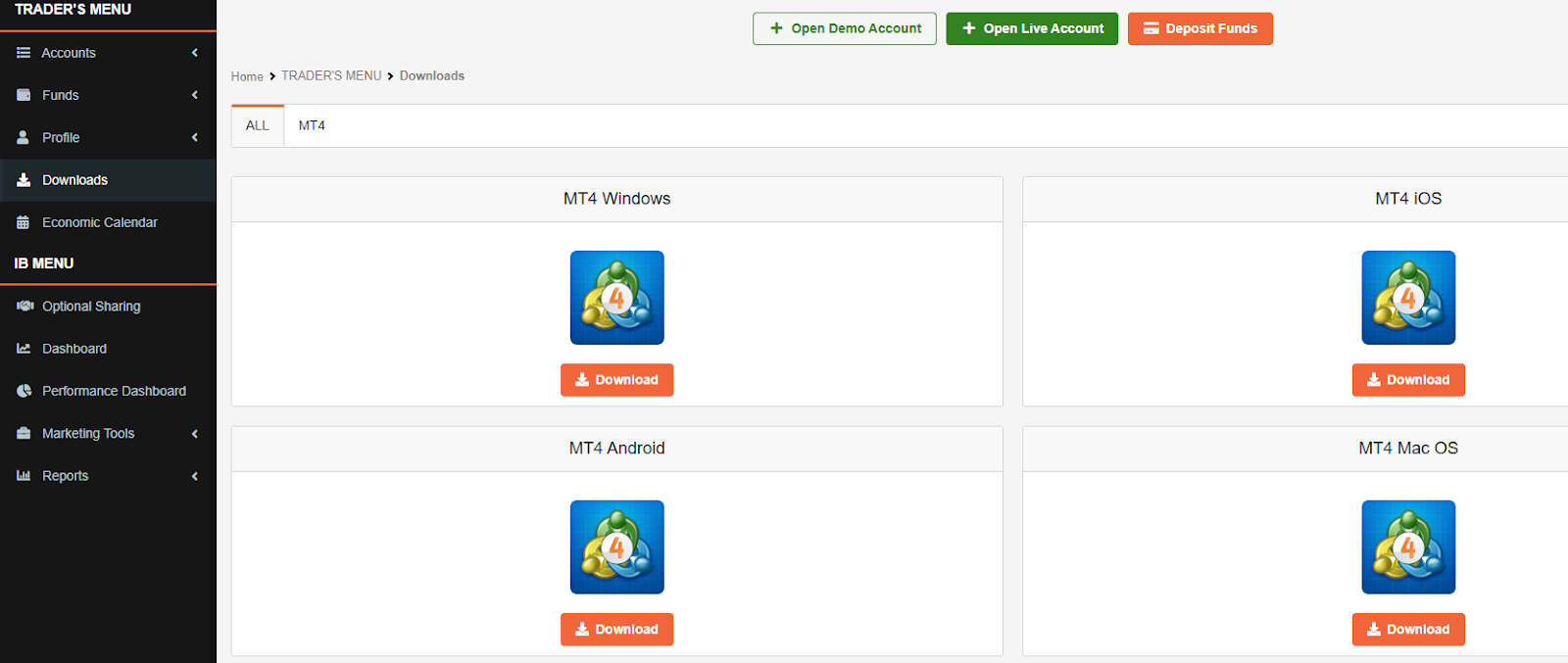The height and width of the screenshot is (663, 1568).
Task: Download MT4 Android
Action: (617, 629)
